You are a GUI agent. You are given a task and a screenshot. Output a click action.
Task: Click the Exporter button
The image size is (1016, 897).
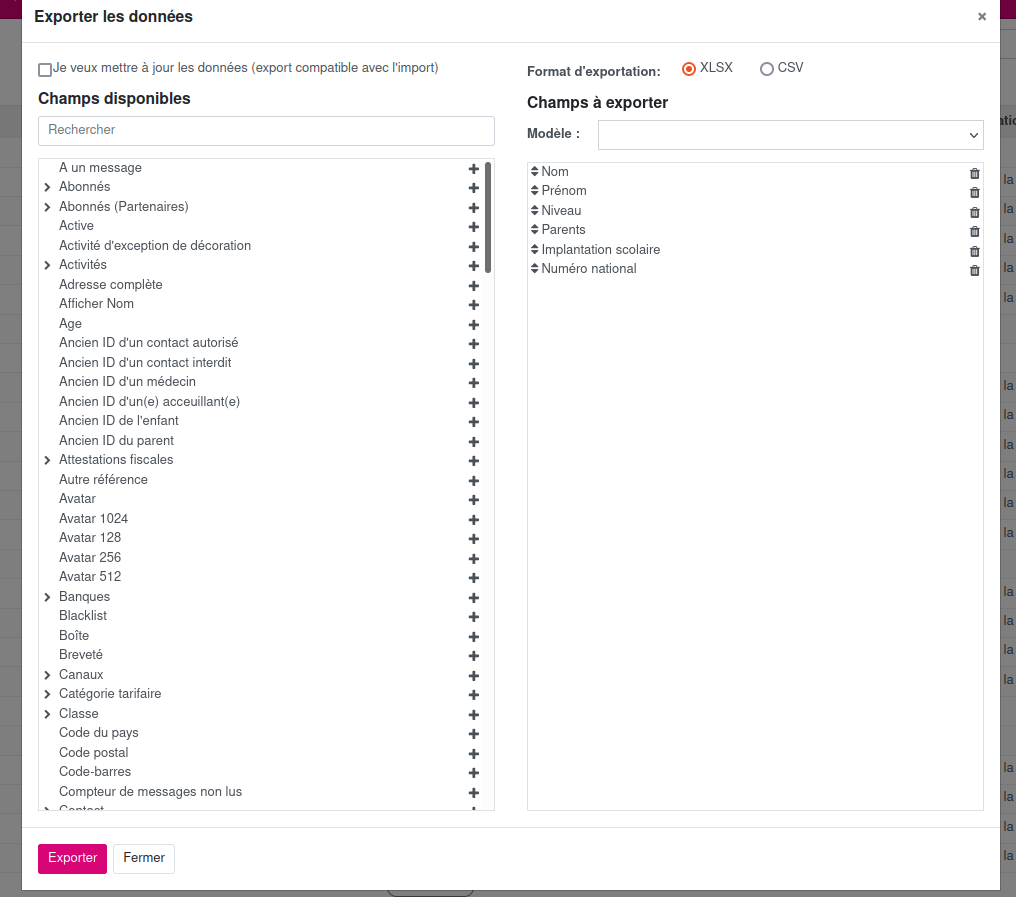point(72,858)
